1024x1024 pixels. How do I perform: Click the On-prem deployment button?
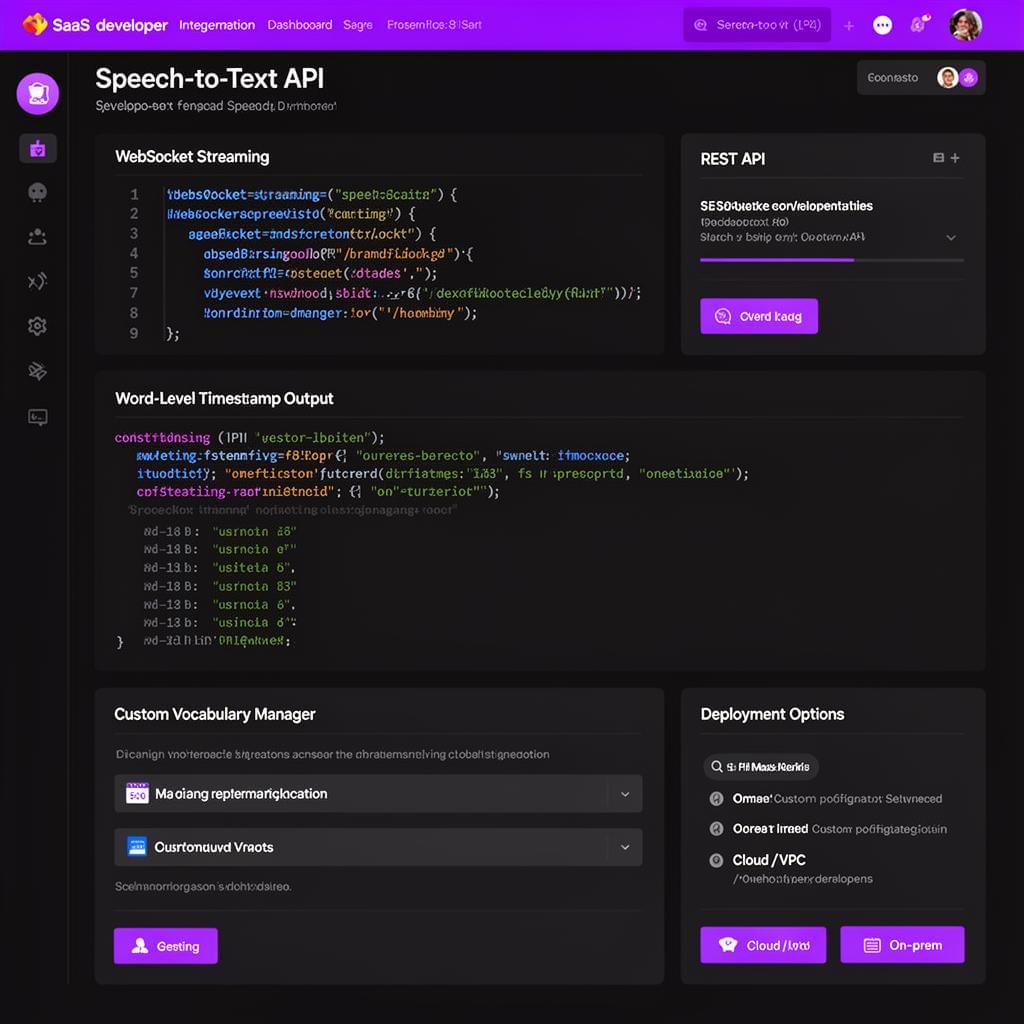[901, 944]
